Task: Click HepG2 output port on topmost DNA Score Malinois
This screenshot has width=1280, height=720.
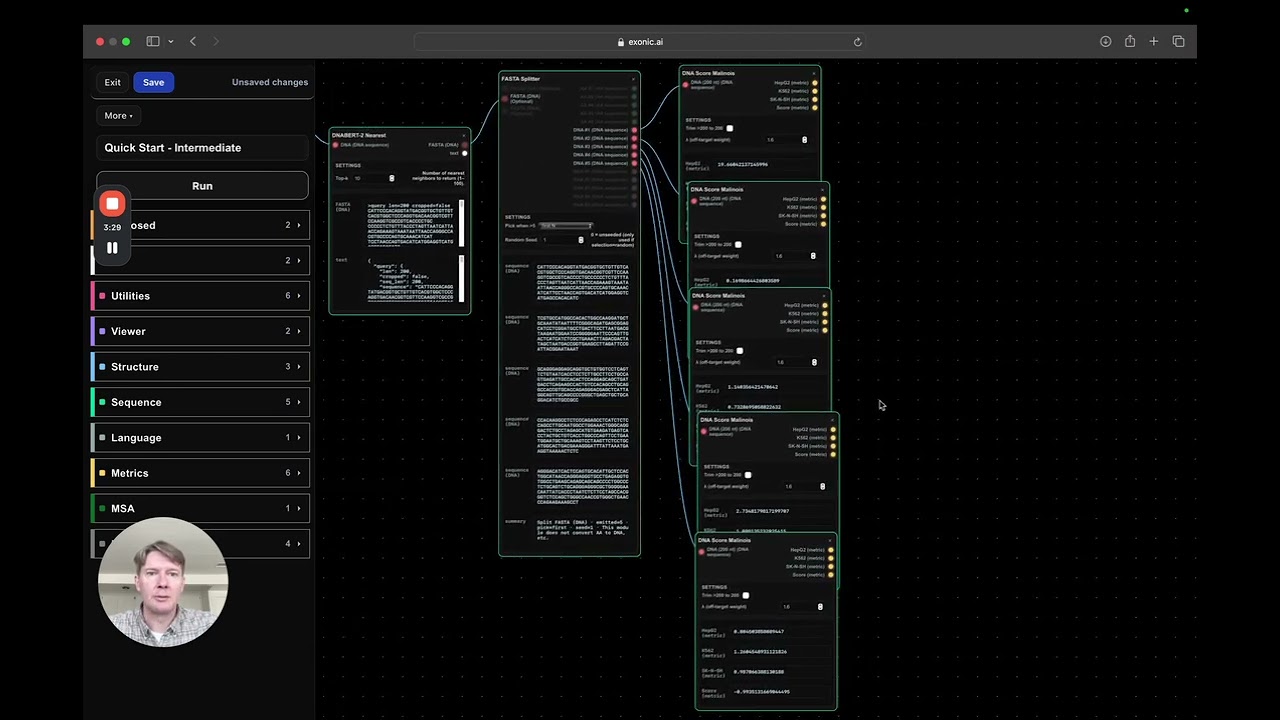Action: (815, 83)
